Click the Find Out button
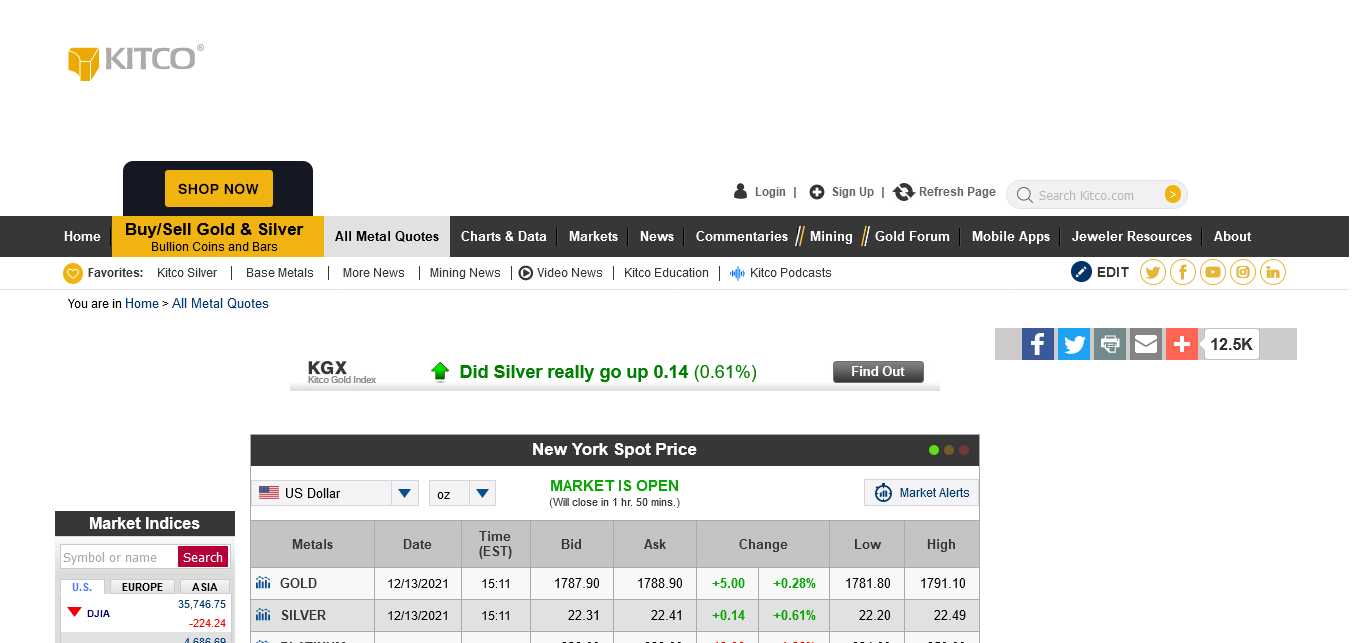 coord(878,372)
